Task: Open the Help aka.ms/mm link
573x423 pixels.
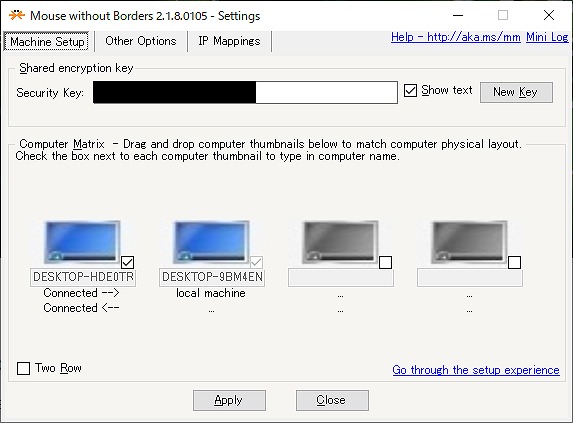Action: pyautogui.click(x=456, y=37)
